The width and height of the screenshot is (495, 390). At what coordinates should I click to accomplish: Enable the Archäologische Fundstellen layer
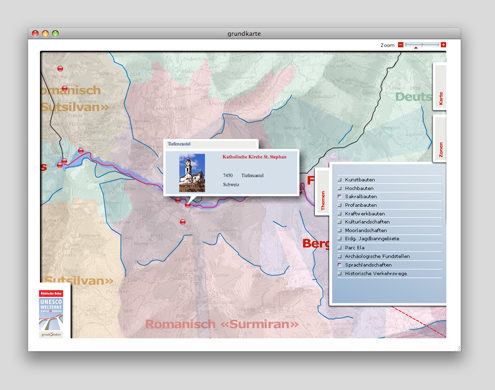[x=340, y=256]
